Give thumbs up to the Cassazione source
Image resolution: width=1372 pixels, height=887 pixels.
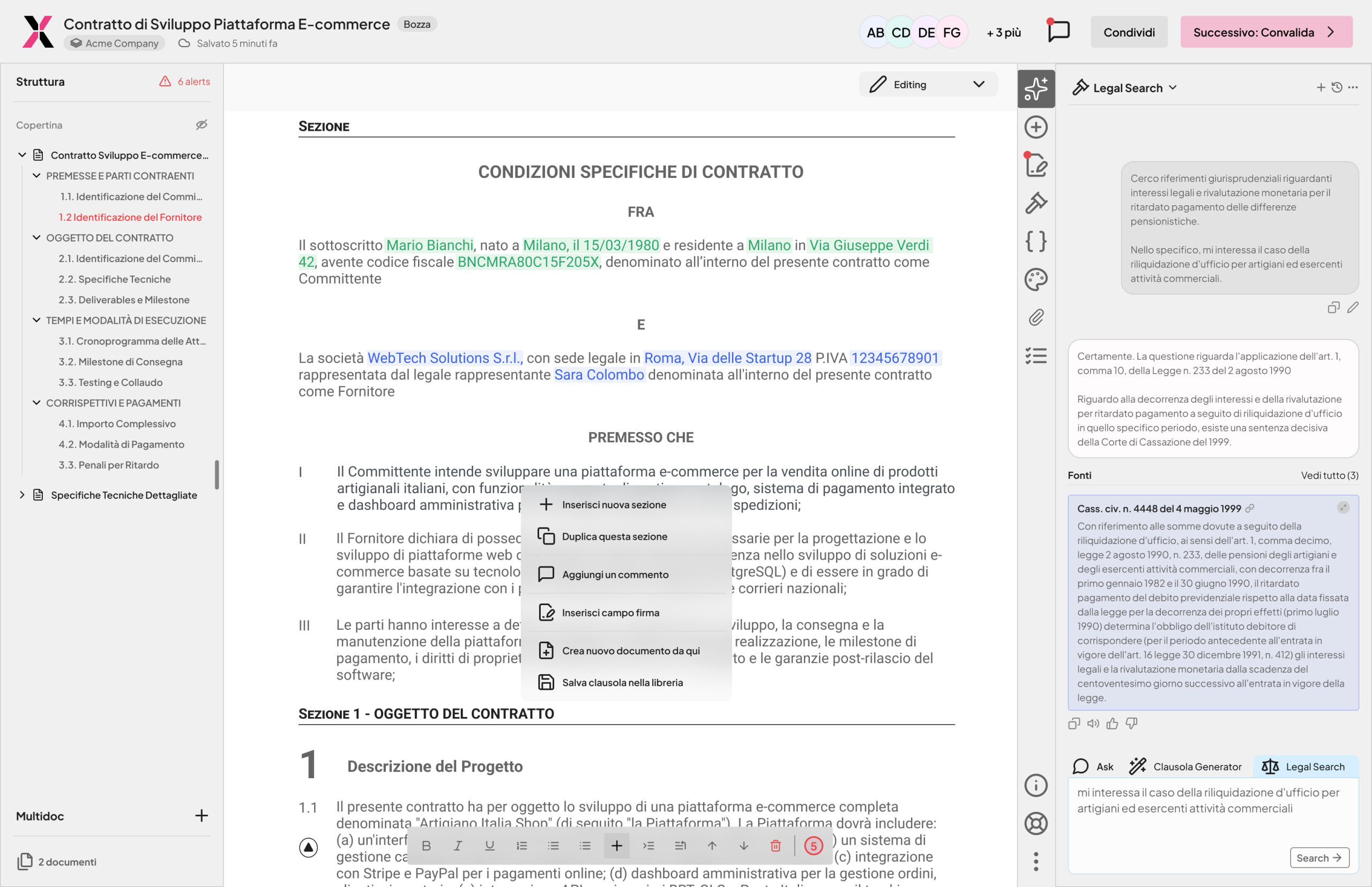(1112, 724)
